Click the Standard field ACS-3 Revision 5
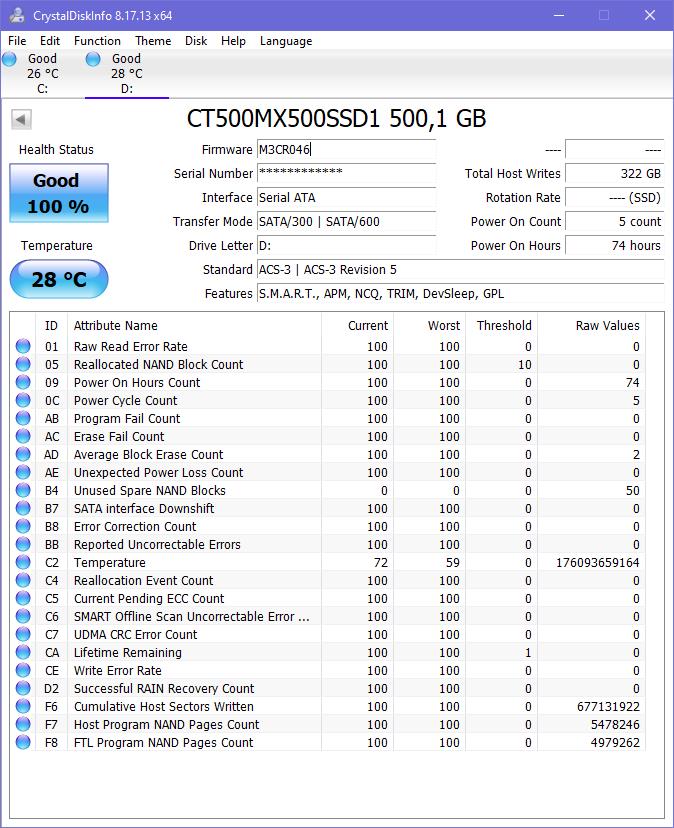 [461, 269]
